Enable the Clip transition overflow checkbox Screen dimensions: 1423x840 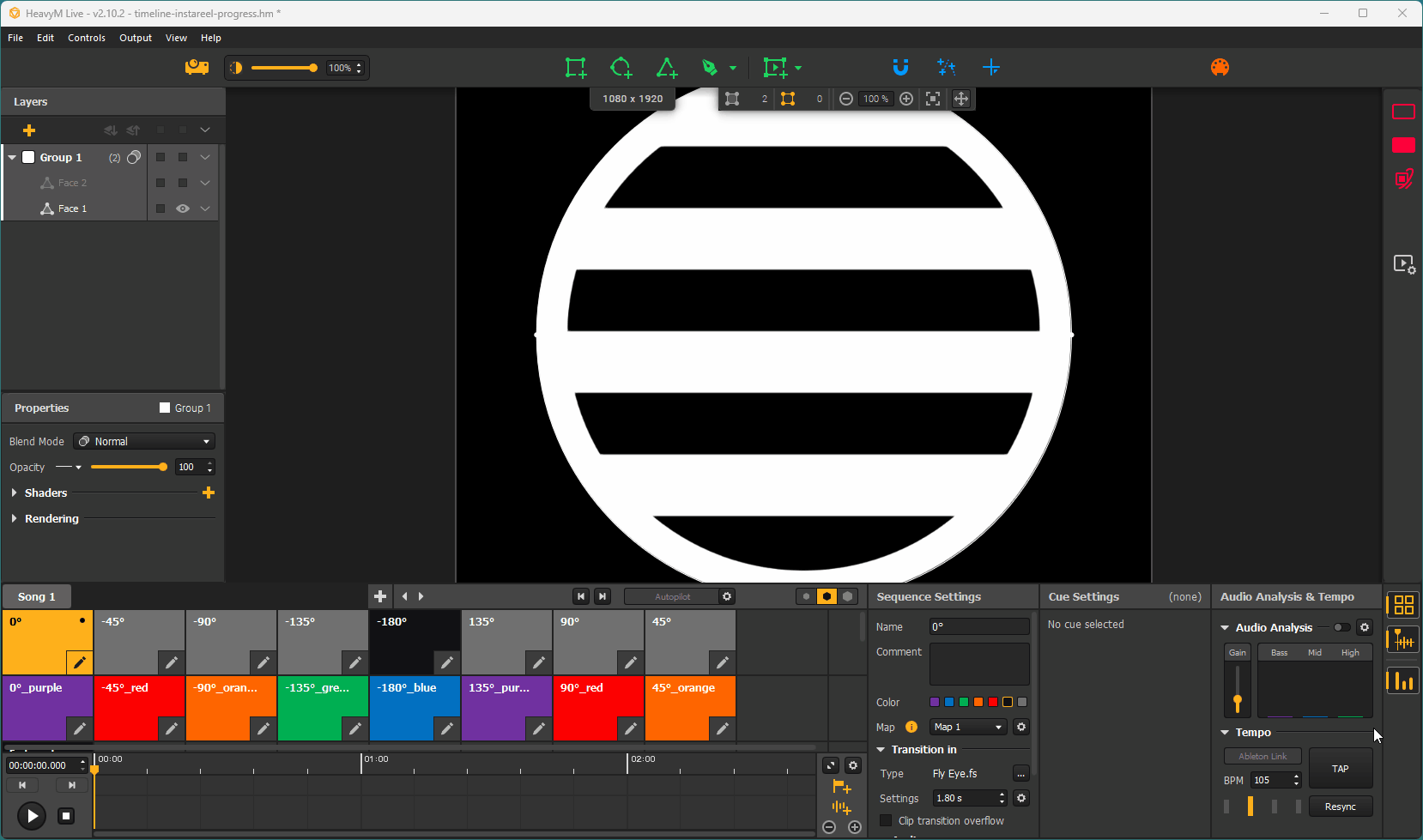[x=885, y=820]
